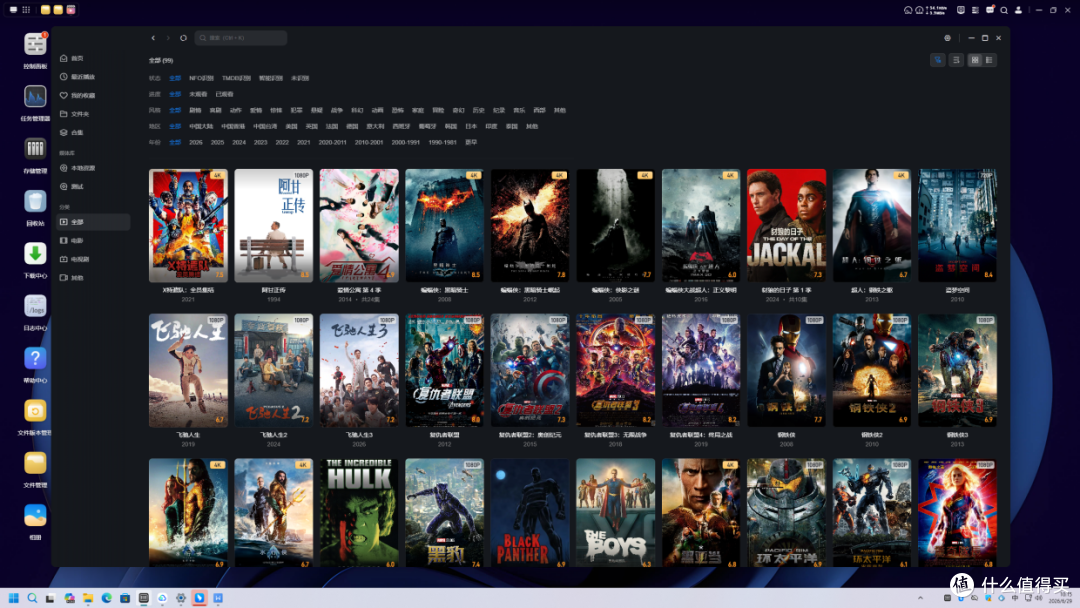This screenshot has width=1080, height=608.
Task: Open Edge browser from taskbar
Action: click(x=106, y=598)
